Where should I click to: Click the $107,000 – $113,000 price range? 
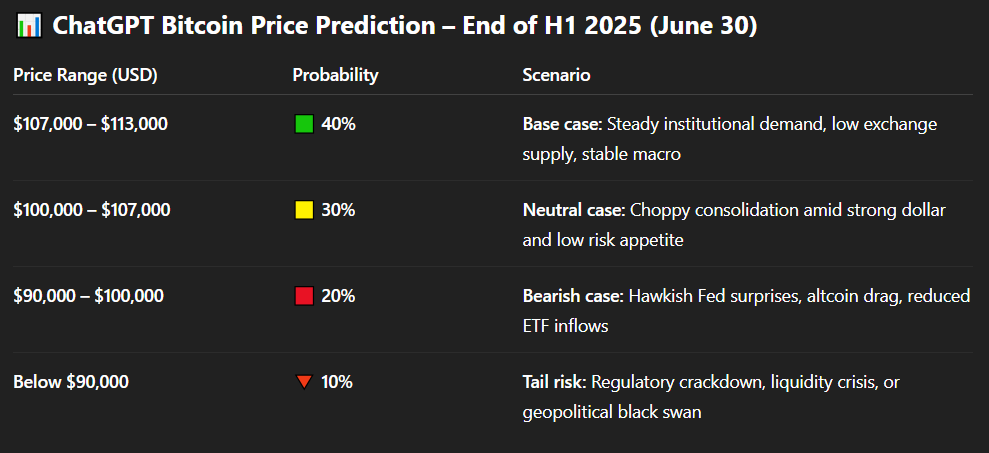pyautogui.click(x=90, y=124)
